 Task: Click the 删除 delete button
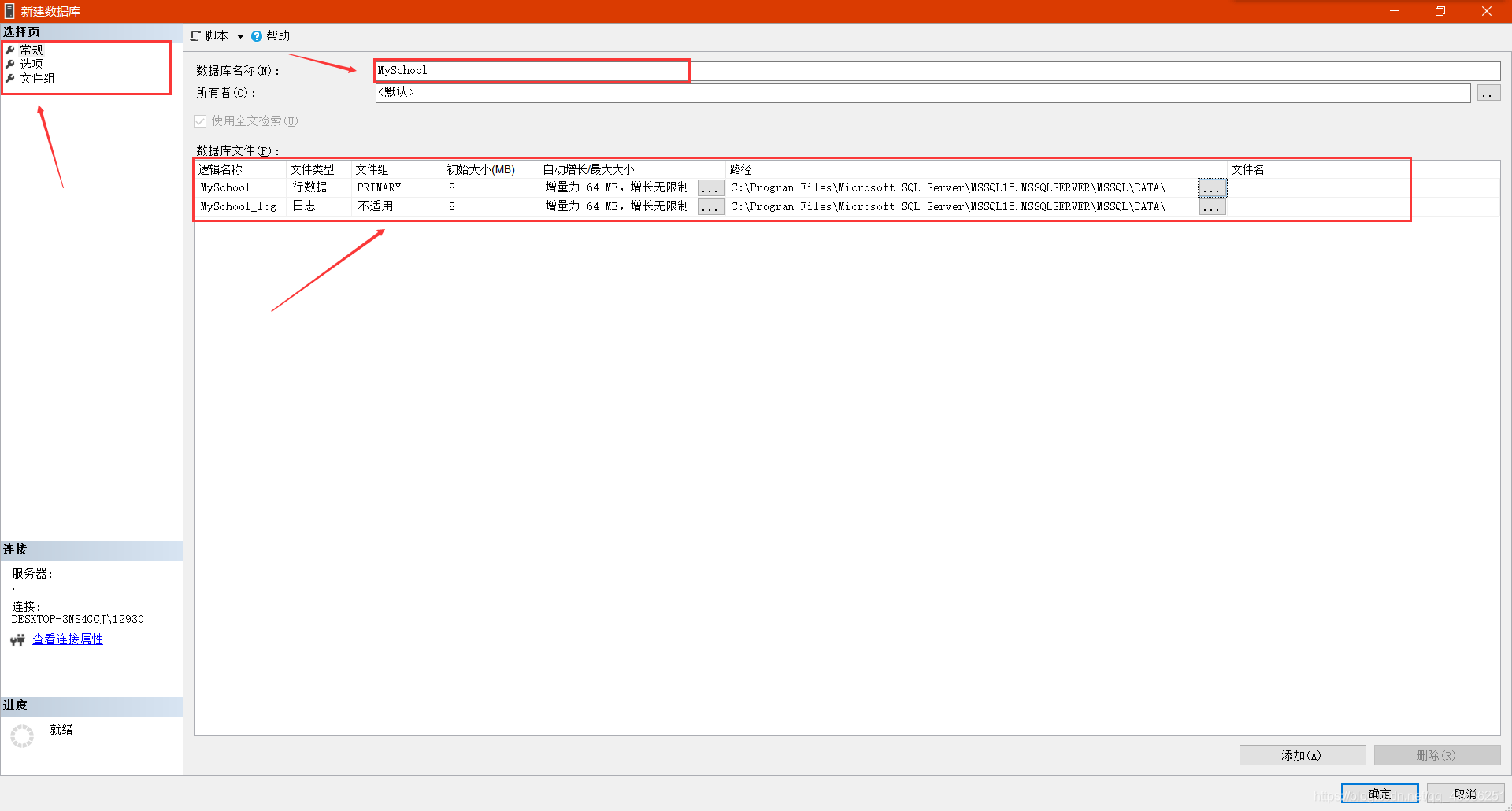pyautogui.click(x=1436, y=755)
